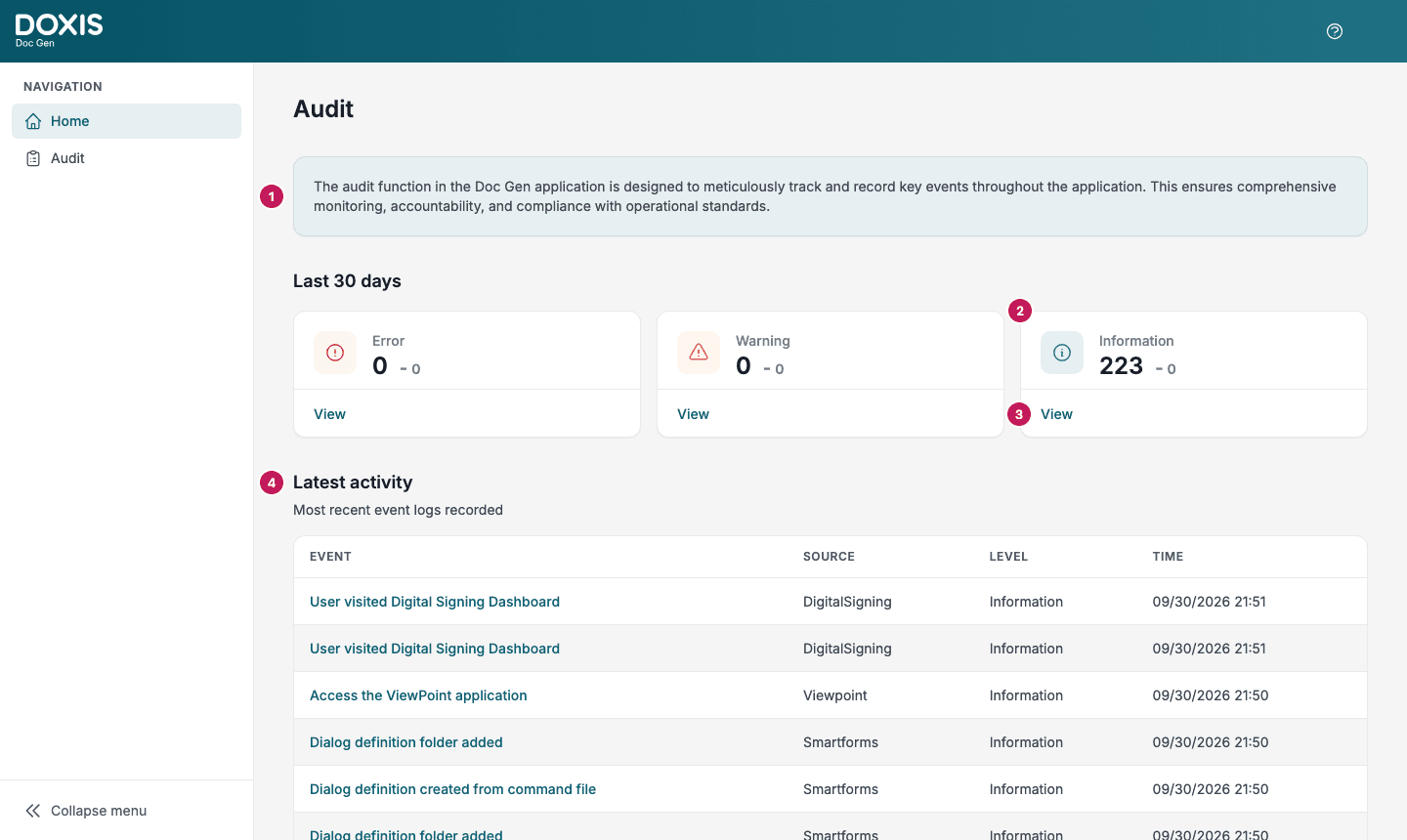
Task: Click the Audit page title
Action: click(323, 108)
